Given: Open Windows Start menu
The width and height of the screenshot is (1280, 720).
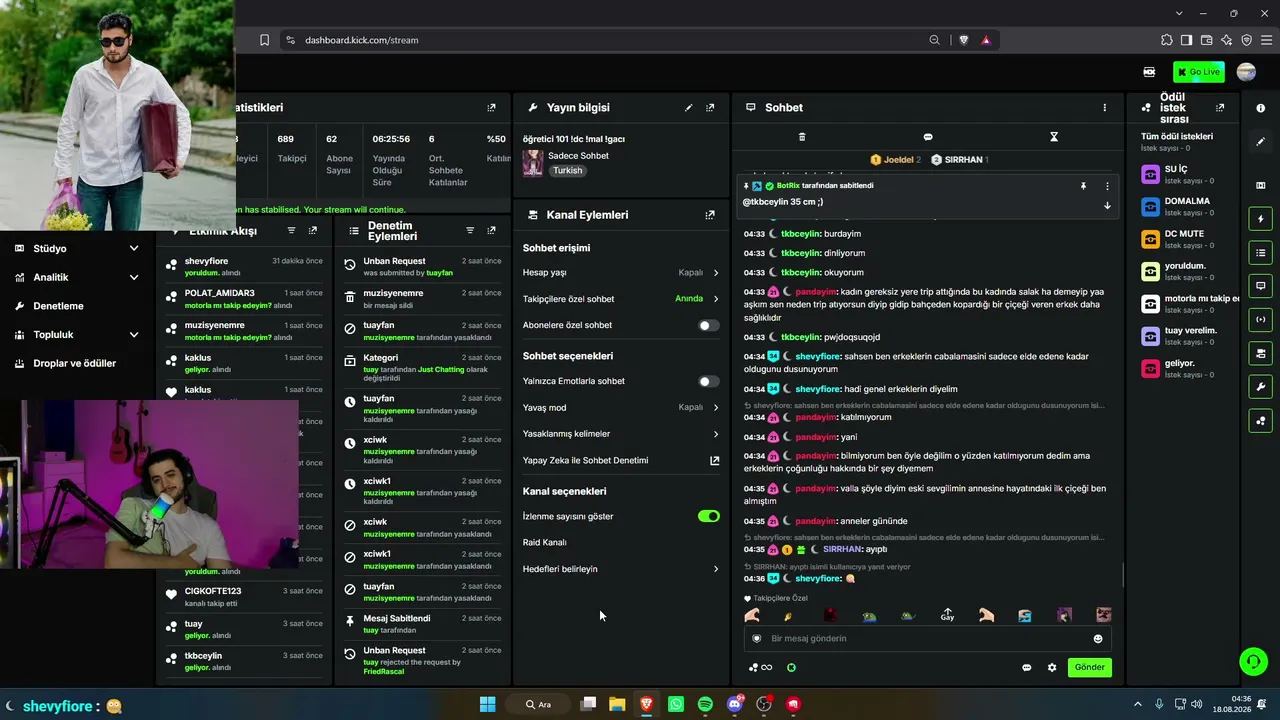Looking at the screenshot, I should click(487, 704).
